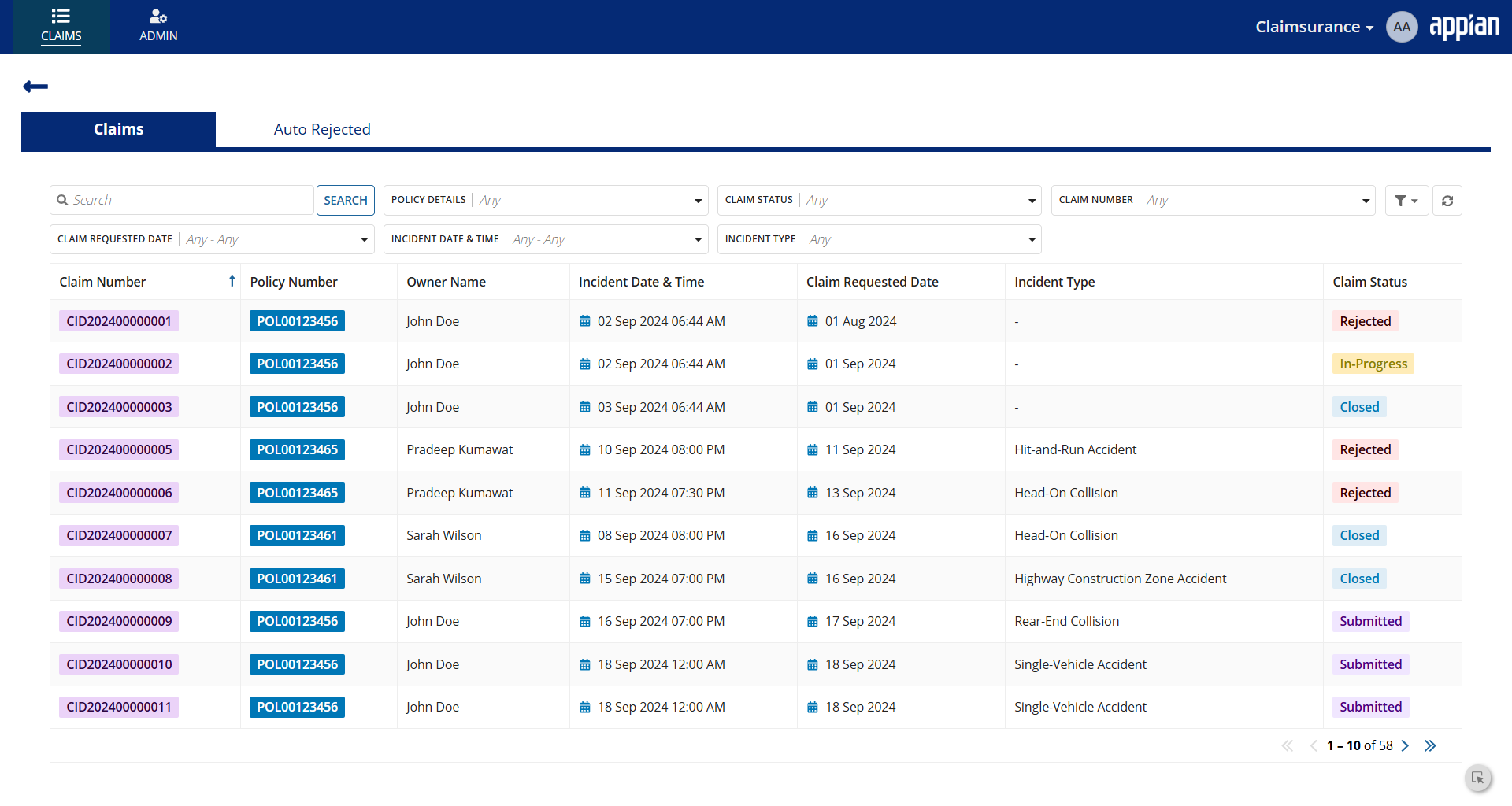
Task: Click the AA user avatar
Action: pos(1402,27)
